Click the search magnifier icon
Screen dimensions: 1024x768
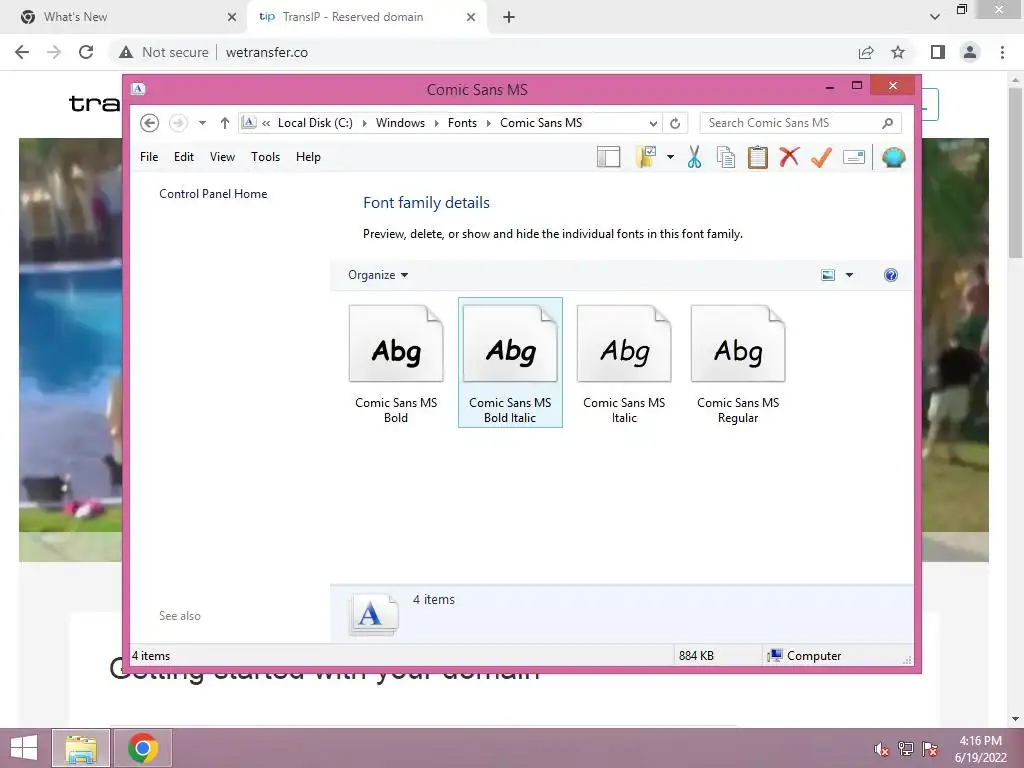point(888,123)
